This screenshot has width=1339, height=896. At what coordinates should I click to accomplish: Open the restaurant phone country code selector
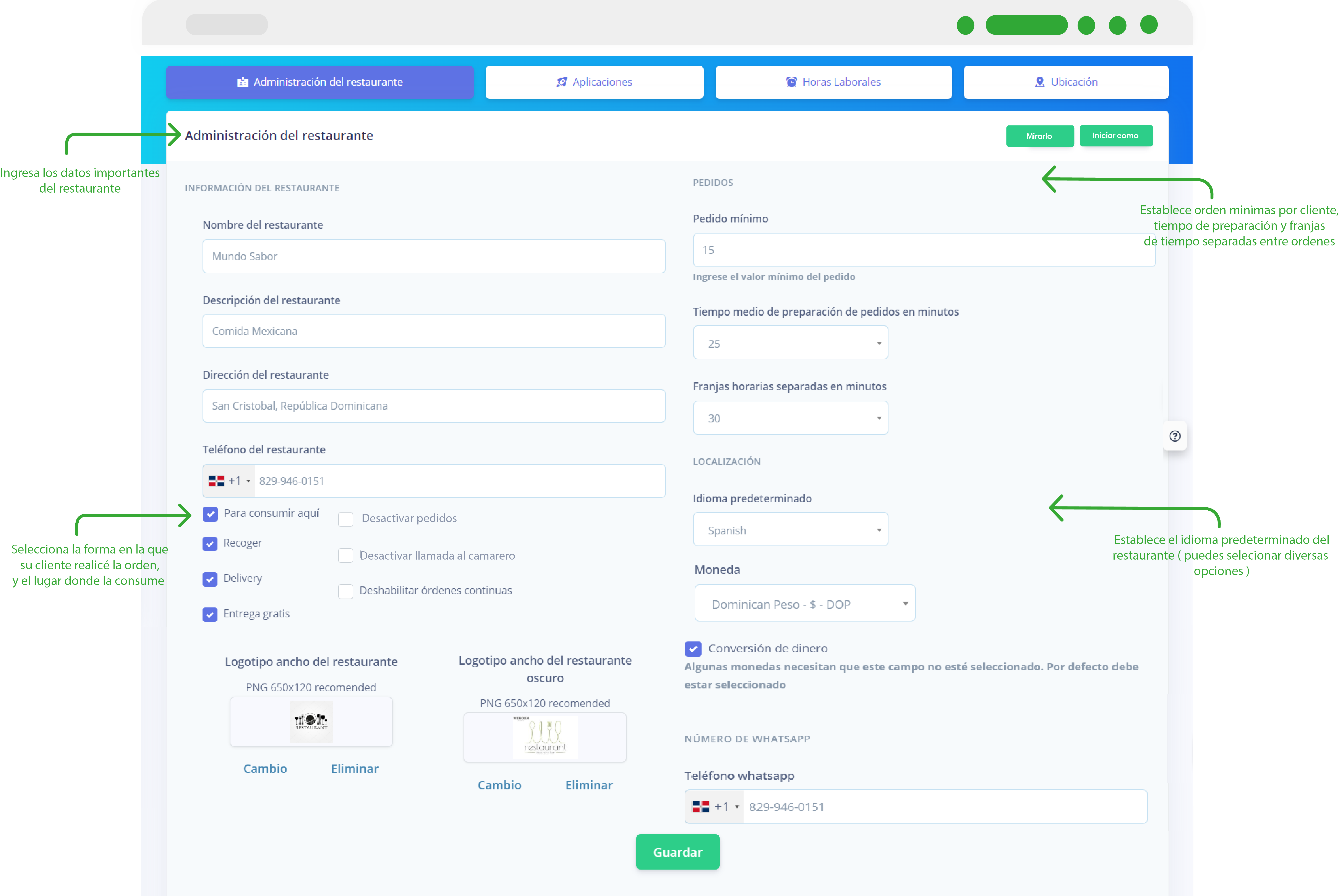coord(229,481)
